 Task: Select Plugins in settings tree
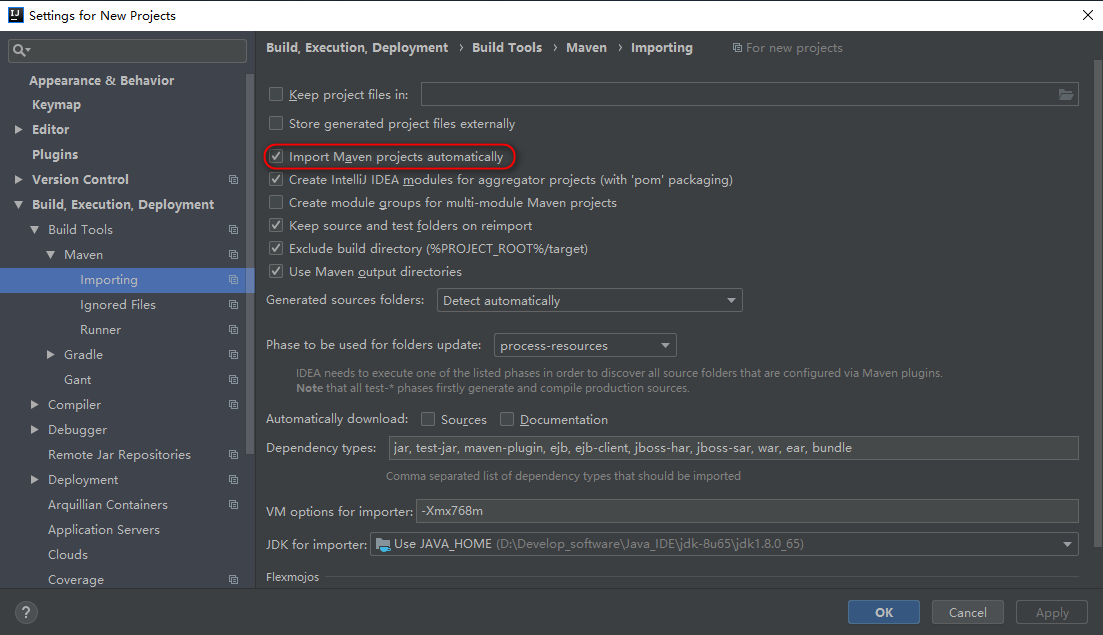[x=55, y=155]
